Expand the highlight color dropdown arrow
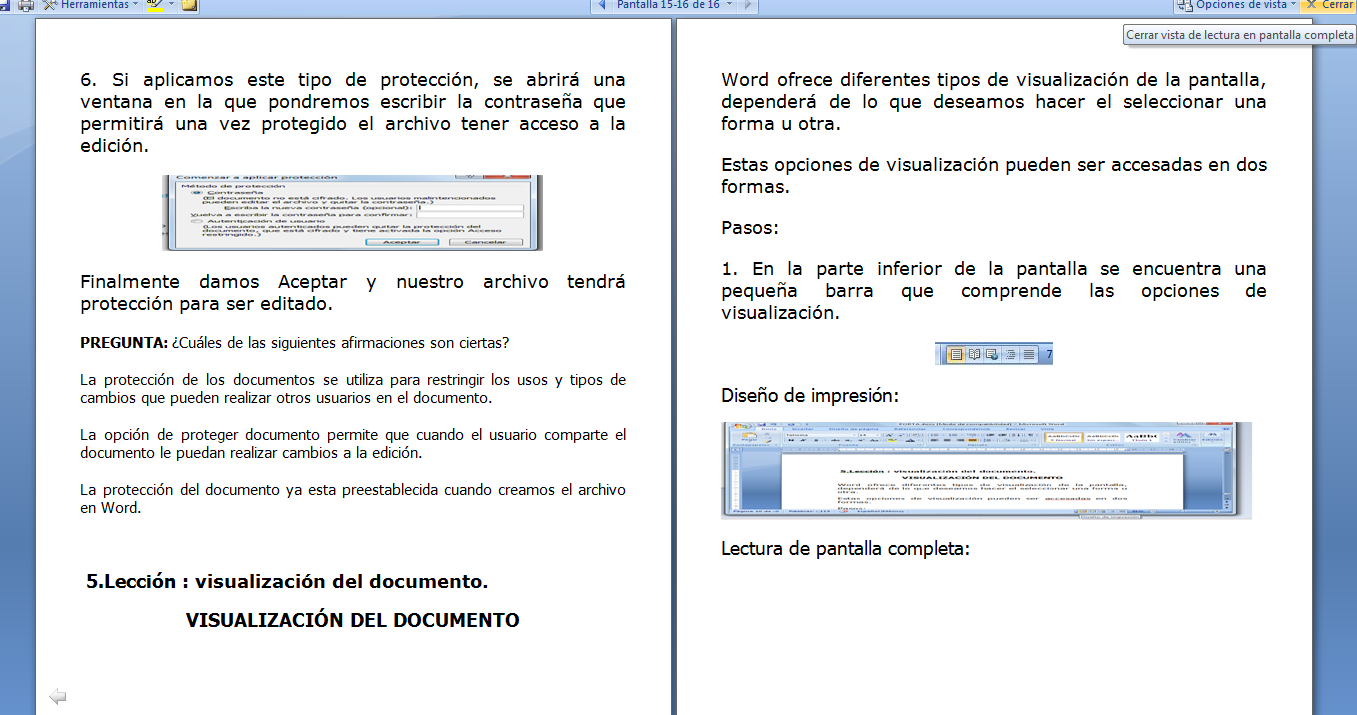The width and height of the screenshot is (1357, 715). click(x=171, y=5)
